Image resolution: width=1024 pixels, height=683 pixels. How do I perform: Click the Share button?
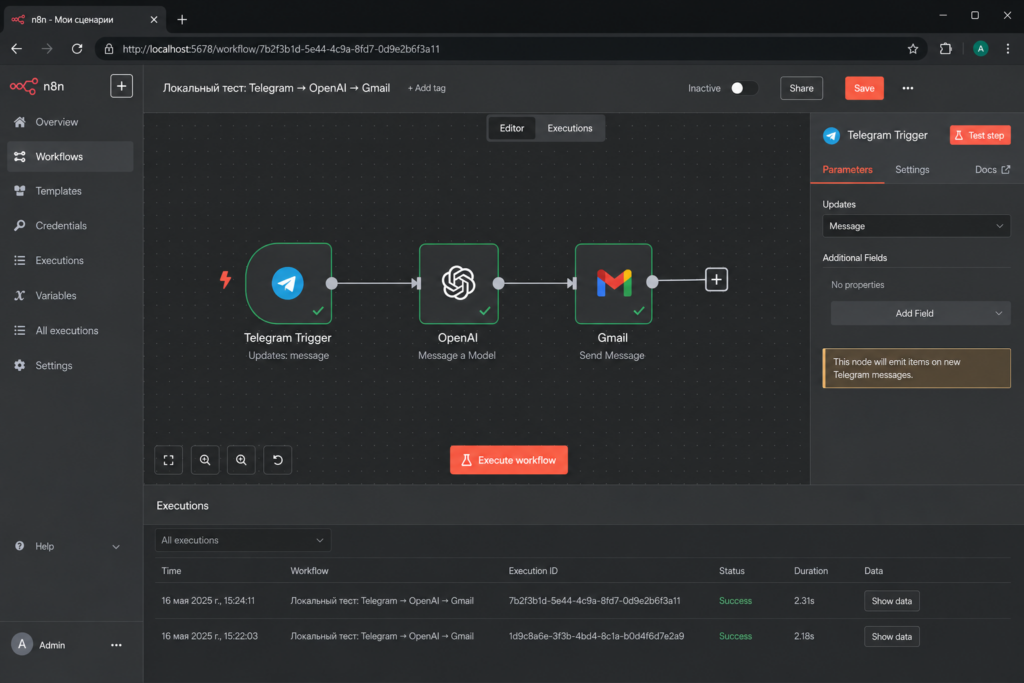(x=801, y=88)
